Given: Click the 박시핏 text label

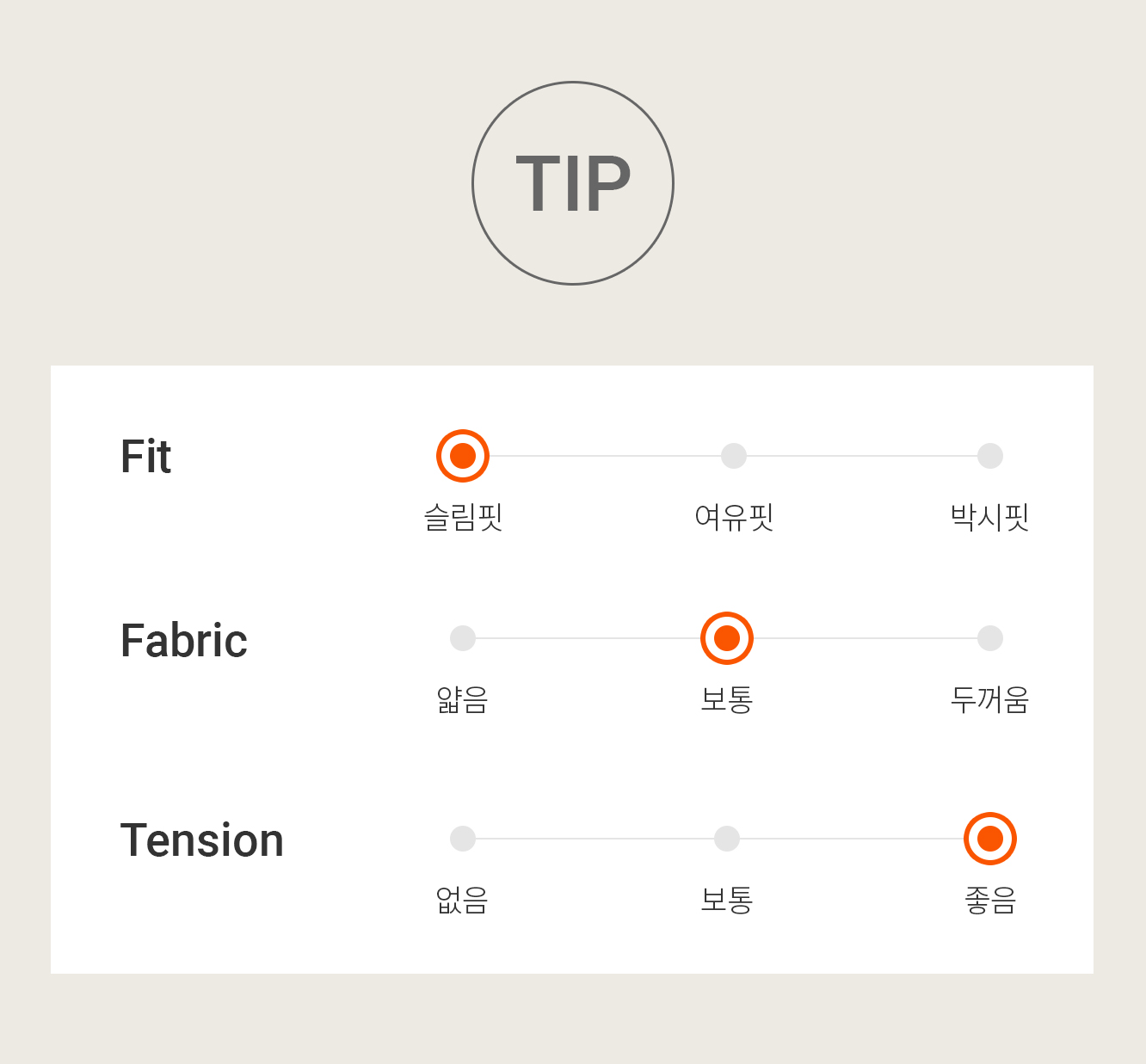Looking at the screenshot, I should tap(990, 517).
